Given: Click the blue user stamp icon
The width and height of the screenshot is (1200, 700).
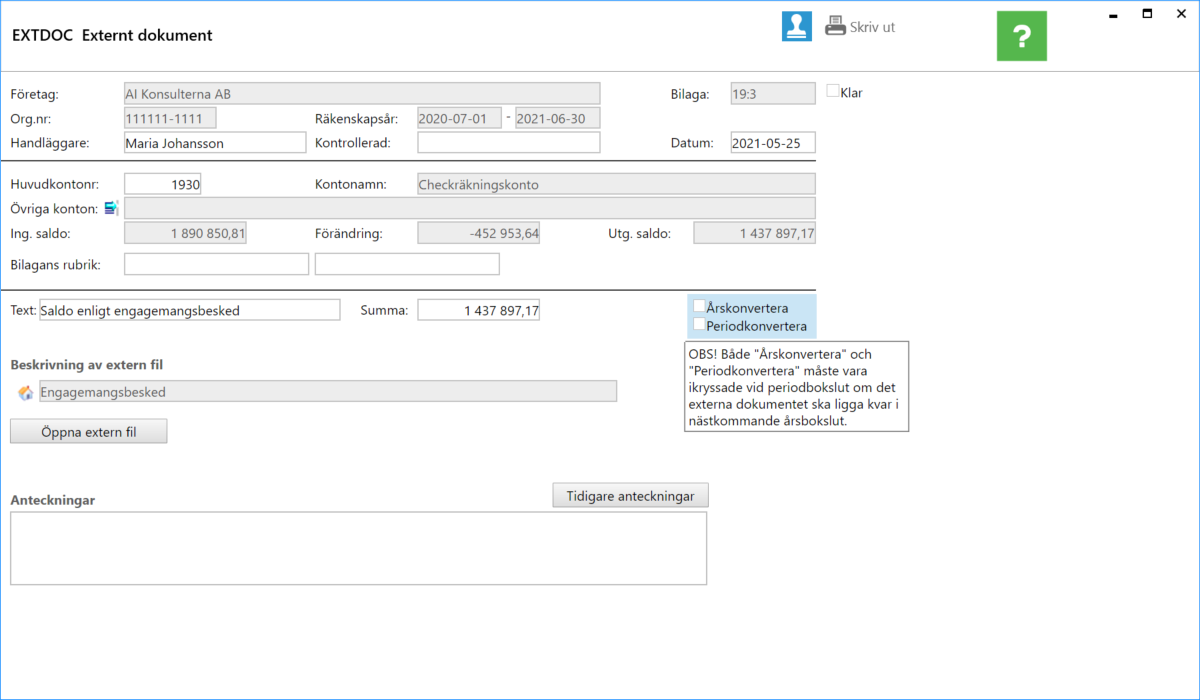Looking at the screenshot, I should (797, 27).
